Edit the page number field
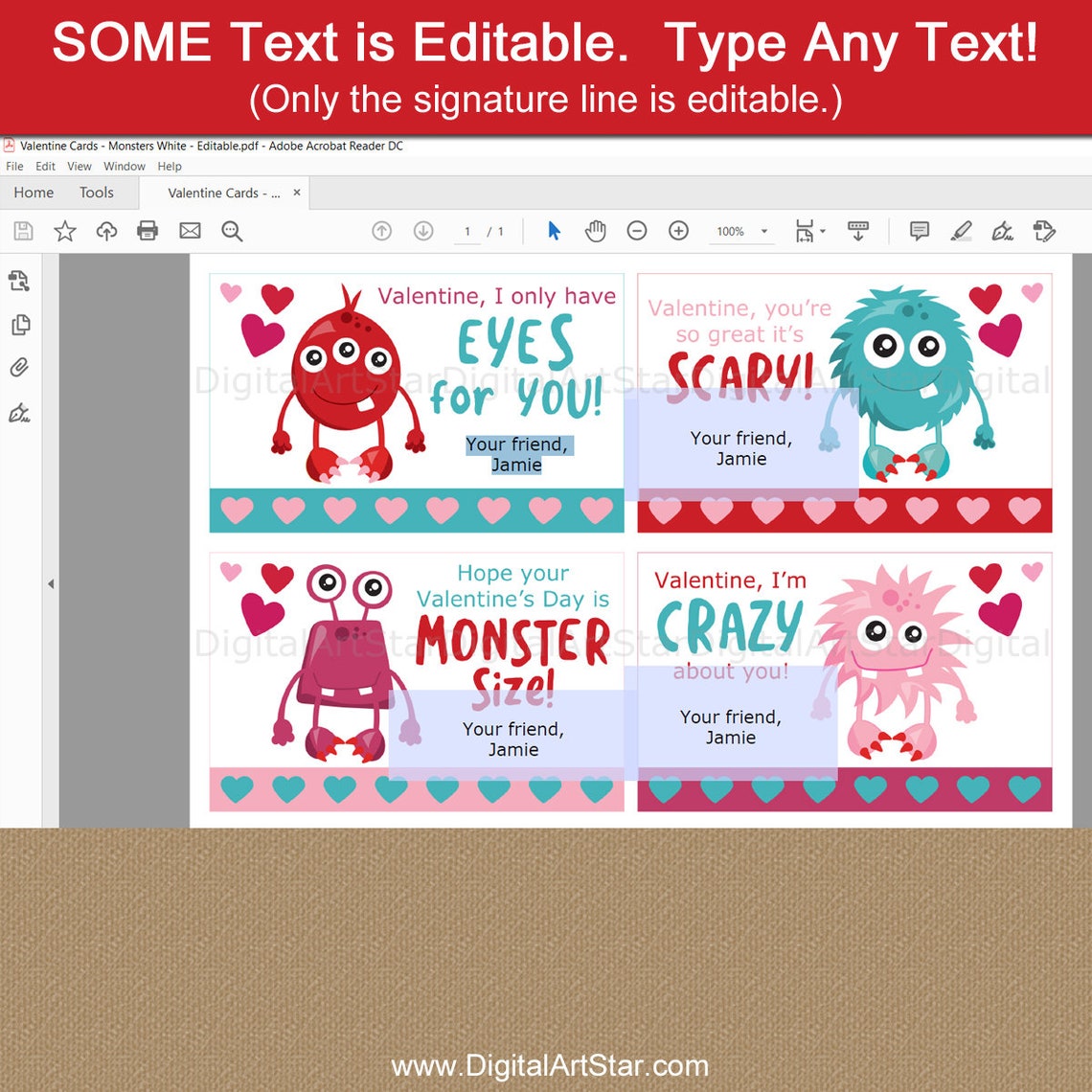This screenshot has width=1092, height=1092. tap(466, 231)
